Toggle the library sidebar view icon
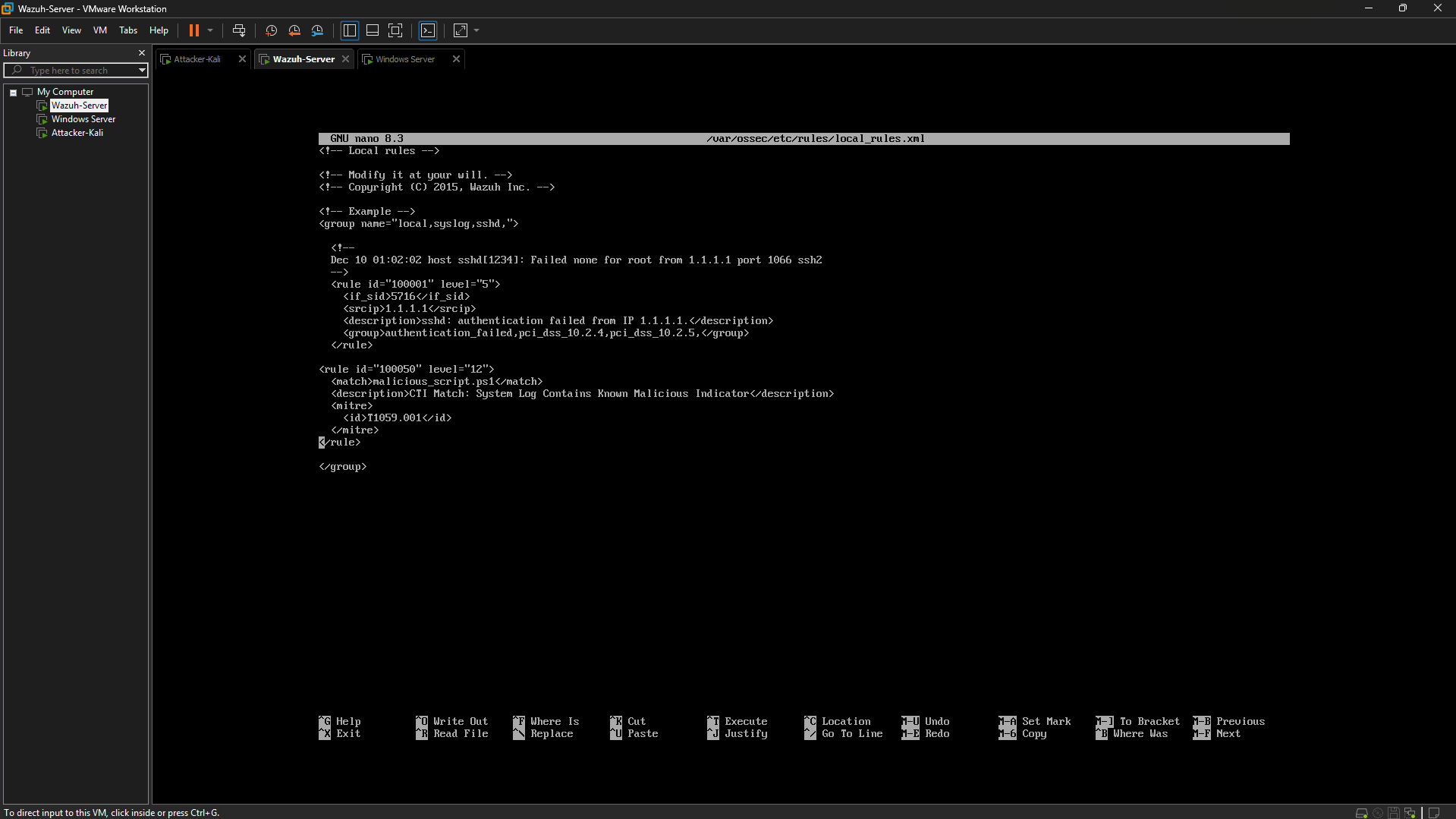The width and height of the screenshot is (1456, 819). (350, 30)
